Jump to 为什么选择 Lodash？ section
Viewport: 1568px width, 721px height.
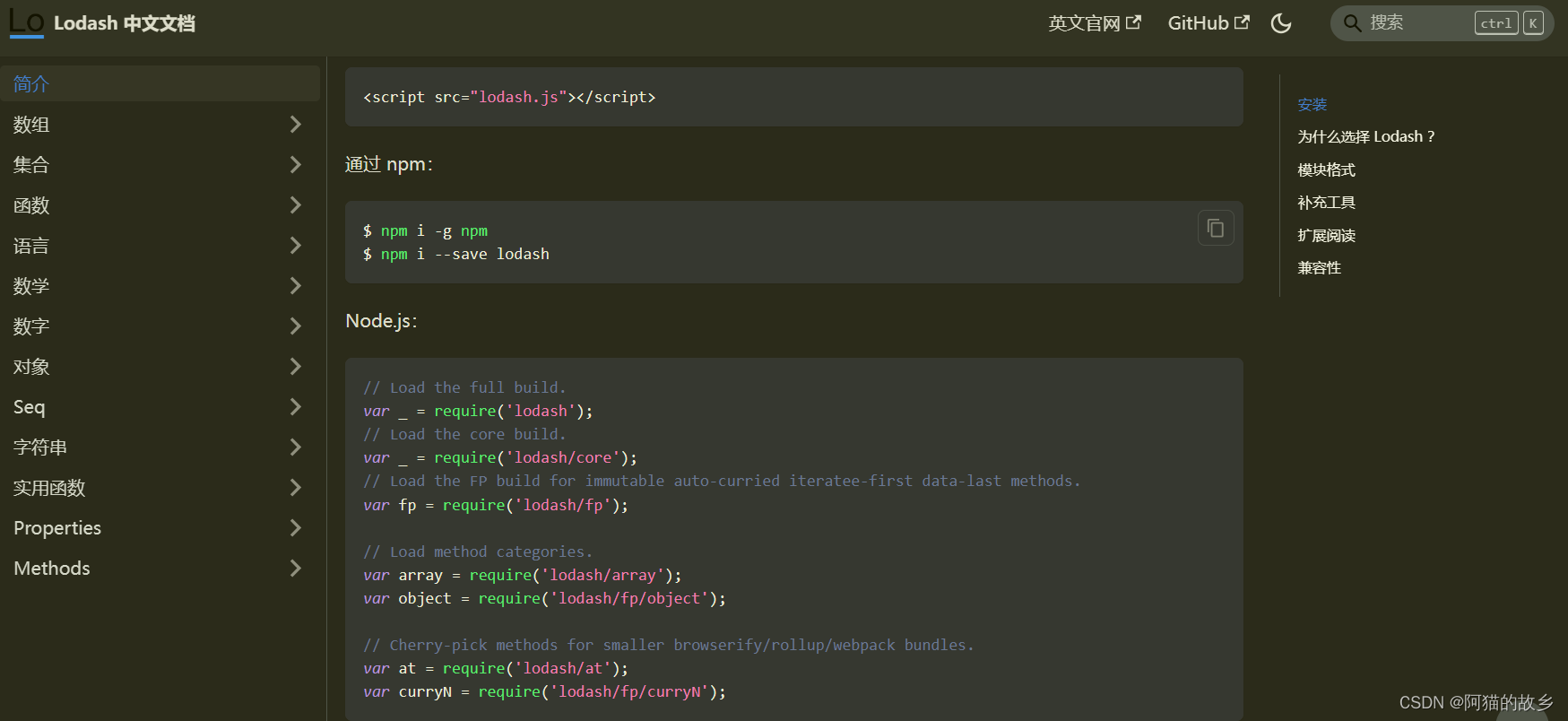tap(1365, 137)
